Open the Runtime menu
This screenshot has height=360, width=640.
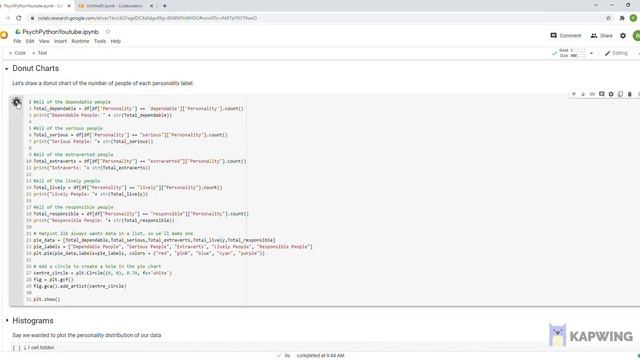click(80, 41)
